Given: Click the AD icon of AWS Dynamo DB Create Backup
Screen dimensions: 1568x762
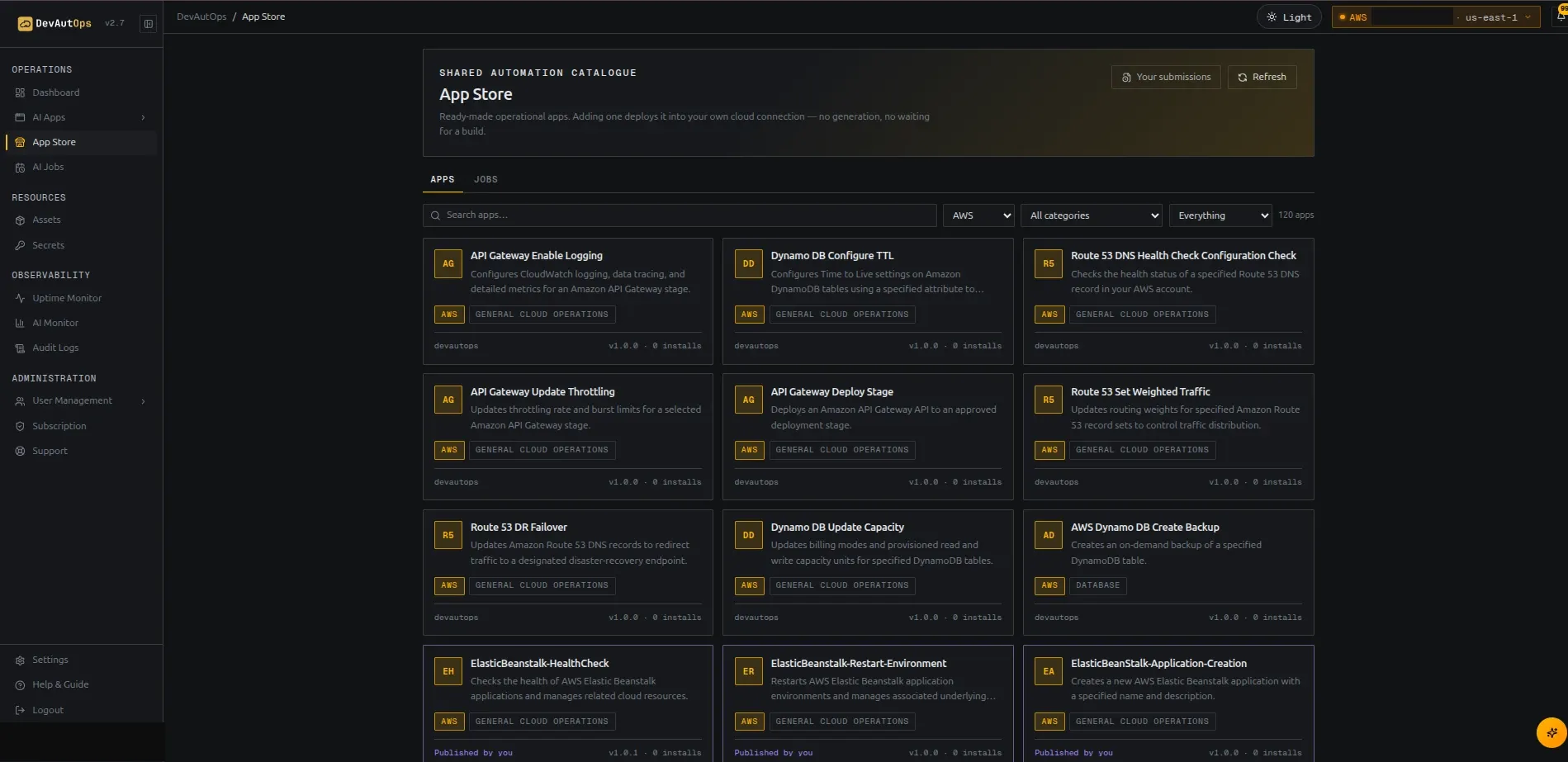Looking at the screenshot, I should point(1049,535).
